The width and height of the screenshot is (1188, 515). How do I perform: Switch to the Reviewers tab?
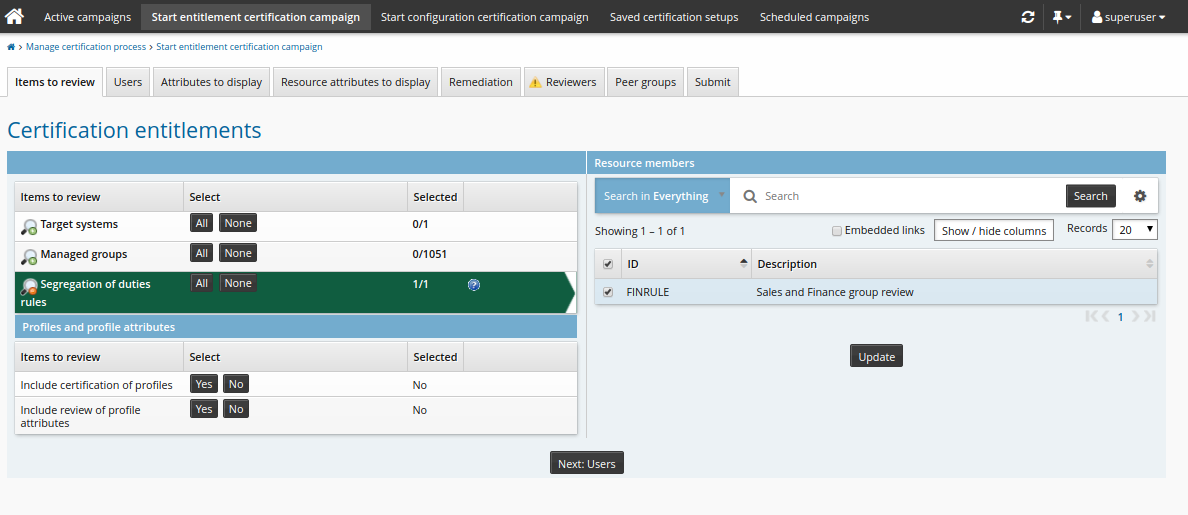click(562, 82)
